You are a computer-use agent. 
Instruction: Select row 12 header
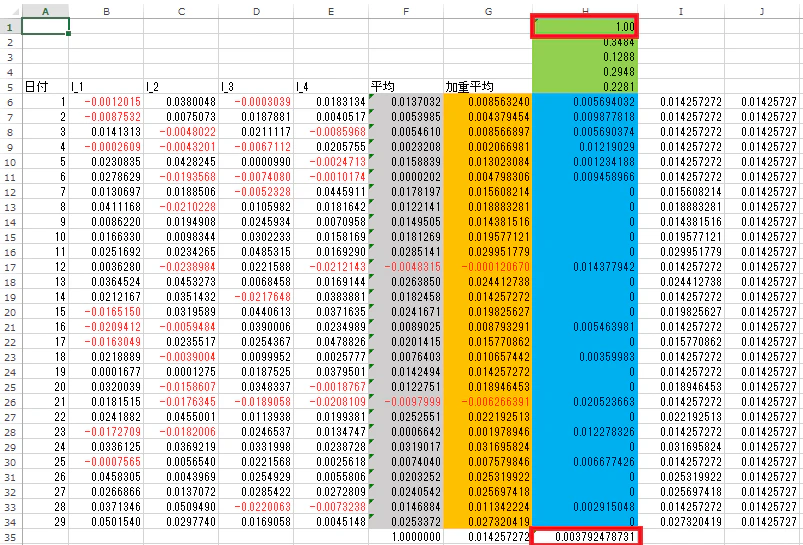tap(11, 192)
